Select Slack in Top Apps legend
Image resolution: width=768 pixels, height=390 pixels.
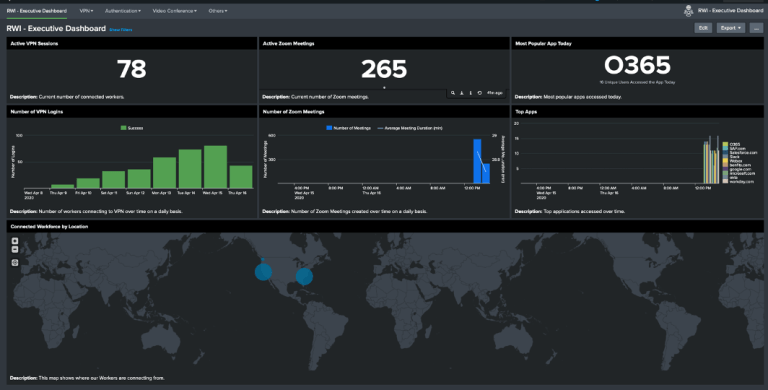(x=734, y=157)
